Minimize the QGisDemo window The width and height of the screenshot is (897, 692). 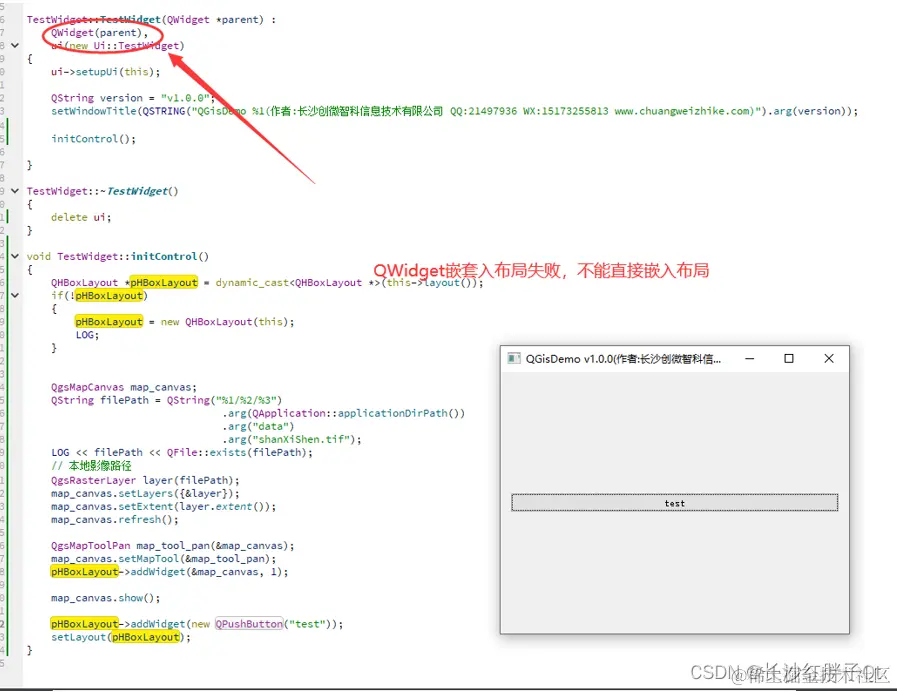coord(749,359)
